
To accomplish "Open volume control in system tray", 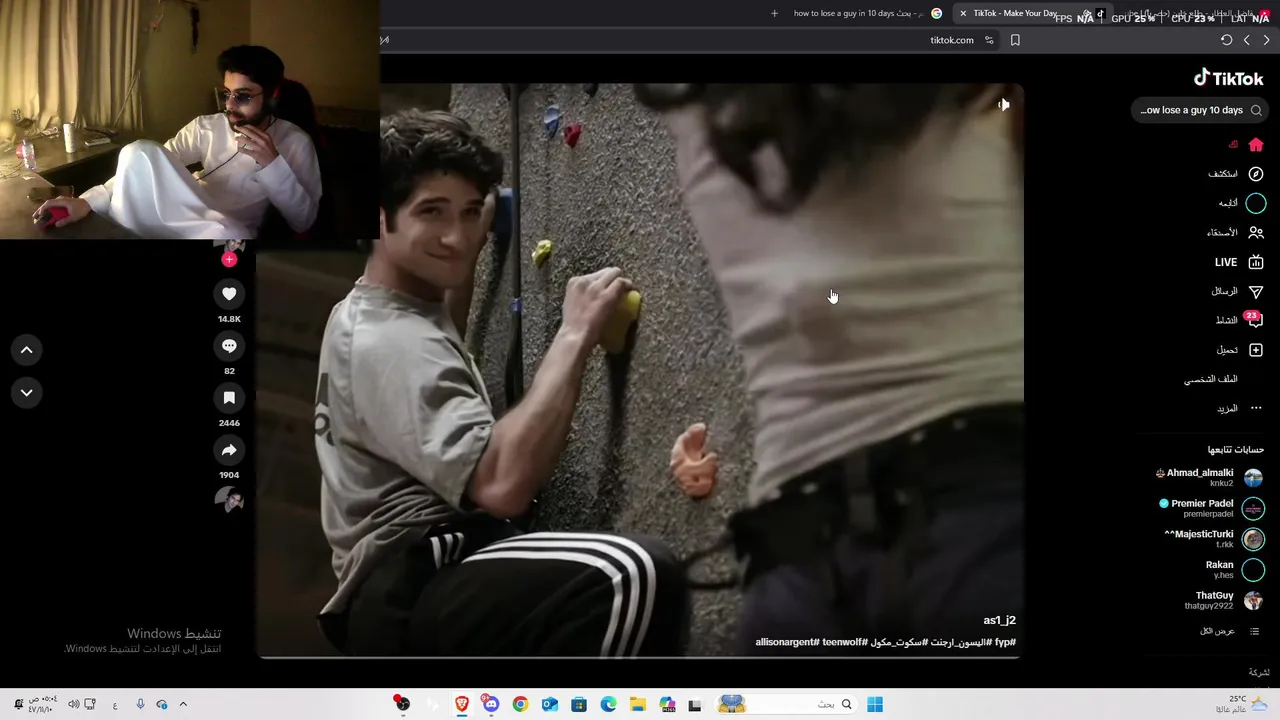I will pos(74,704).
